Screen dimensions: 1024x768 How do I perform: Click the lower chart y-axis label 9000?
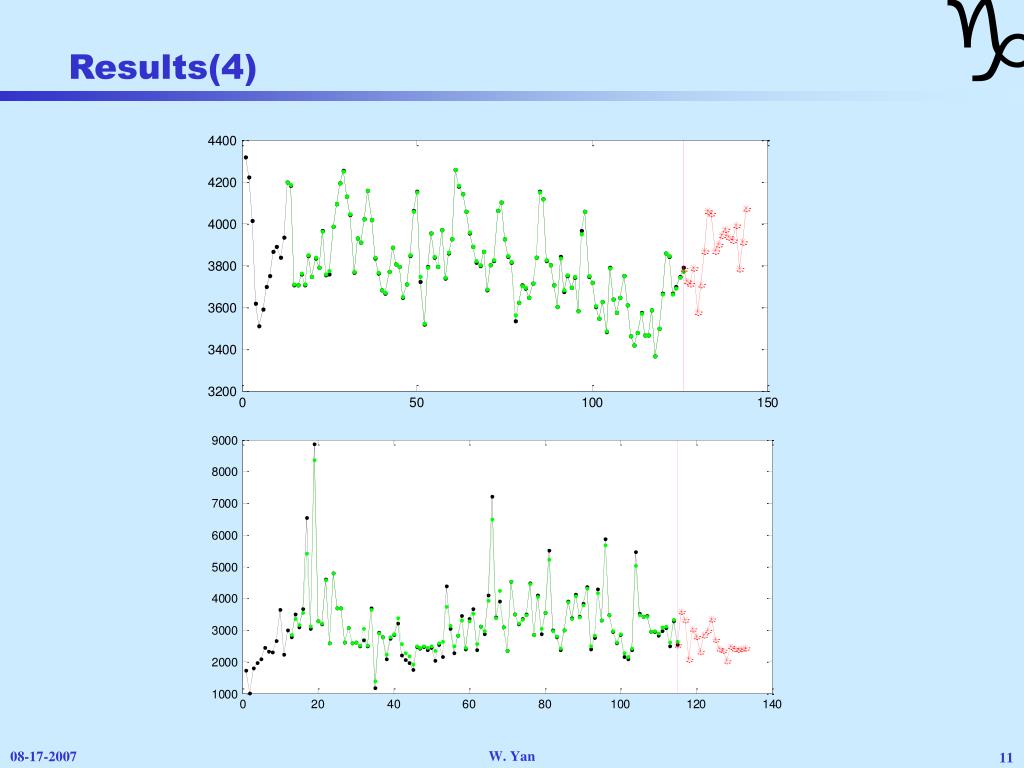coord(225,441)
